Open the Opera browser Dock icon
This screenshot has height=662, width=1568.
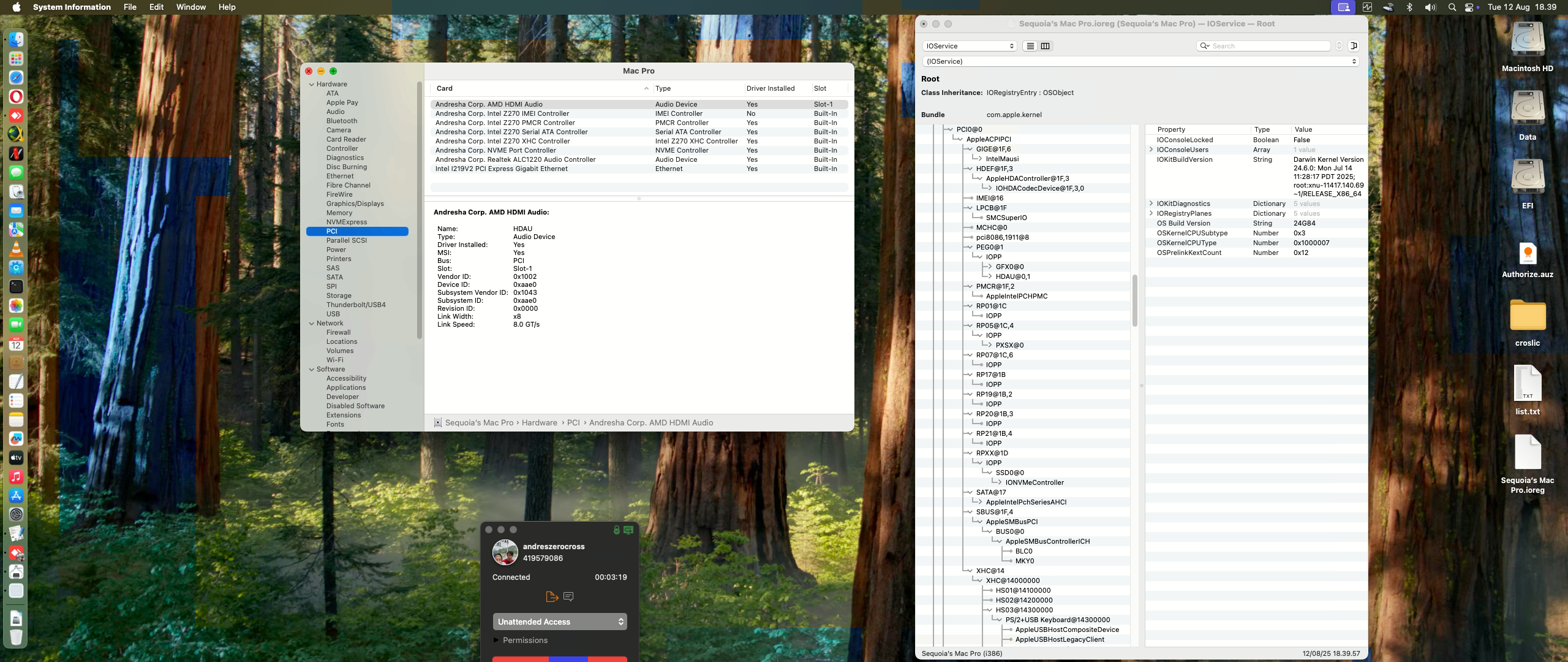coord(16,97)
